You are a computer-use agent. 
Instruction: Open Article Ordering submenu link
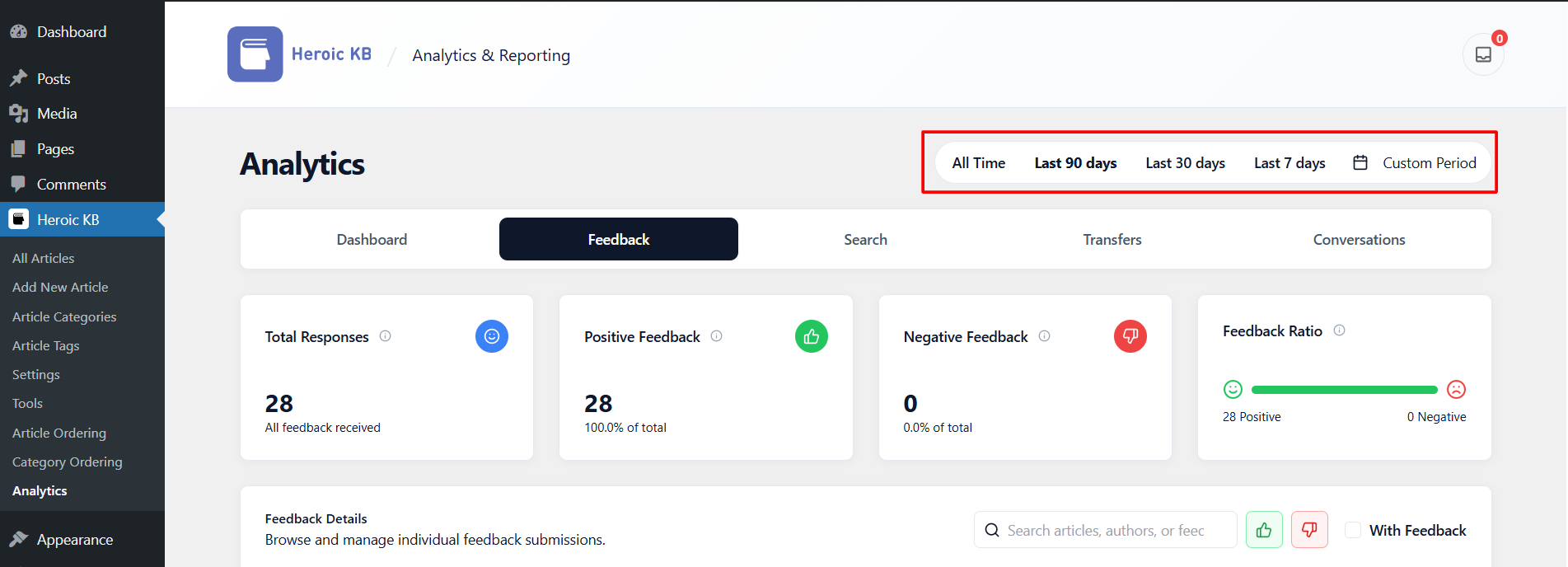pos(59,433)
